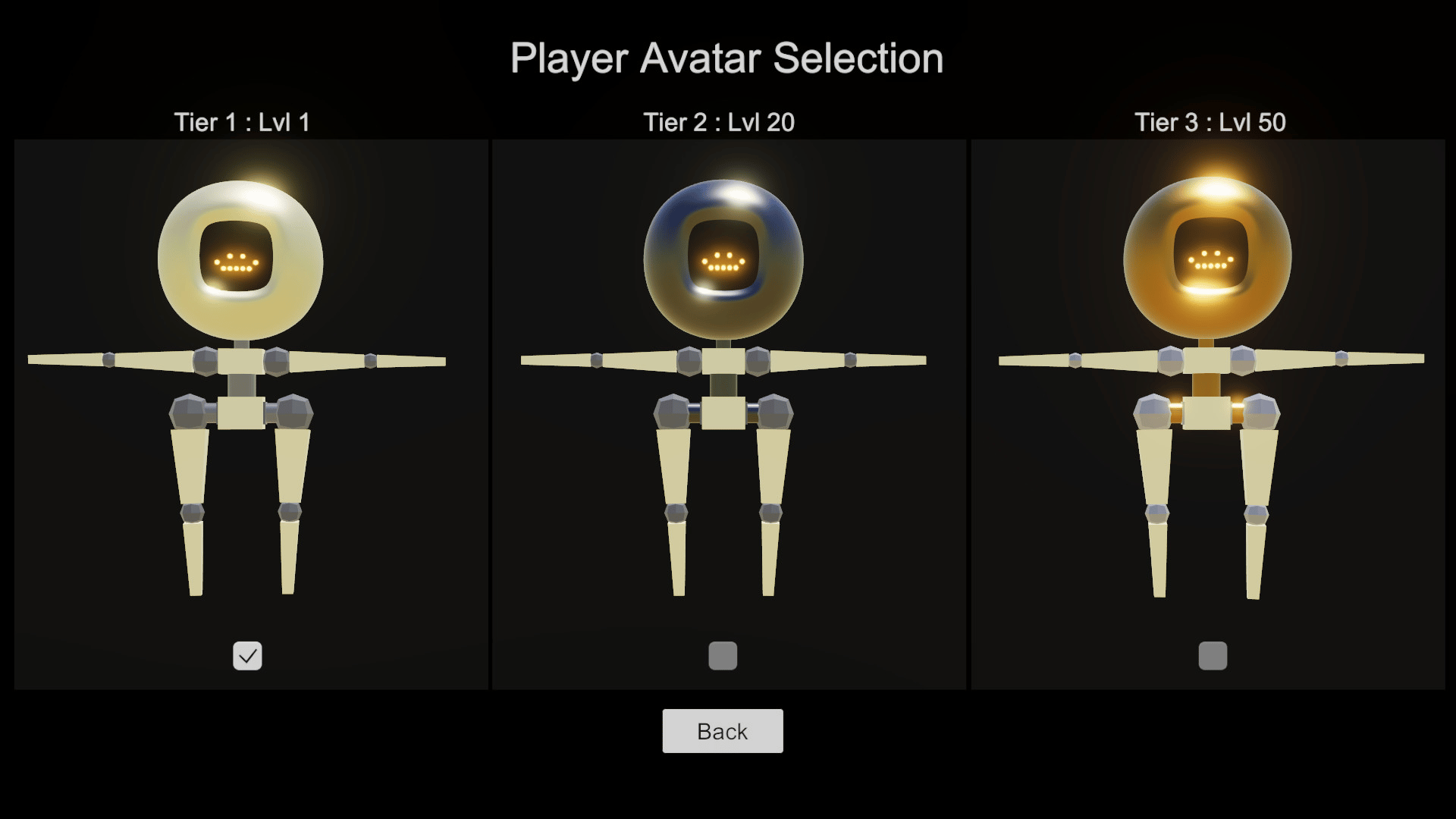Click the Tier 2 avatar's left shoulder joint
Viewport: 1456px width, 819px height.
tap(689, 362)
